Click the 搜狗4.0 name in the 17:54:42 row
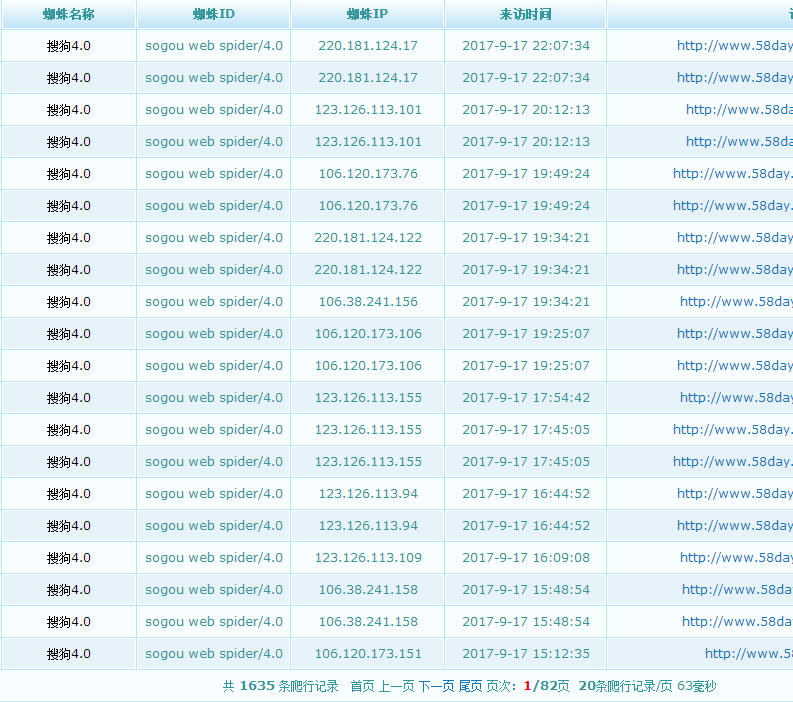The image size is (793, 702). 69,398
